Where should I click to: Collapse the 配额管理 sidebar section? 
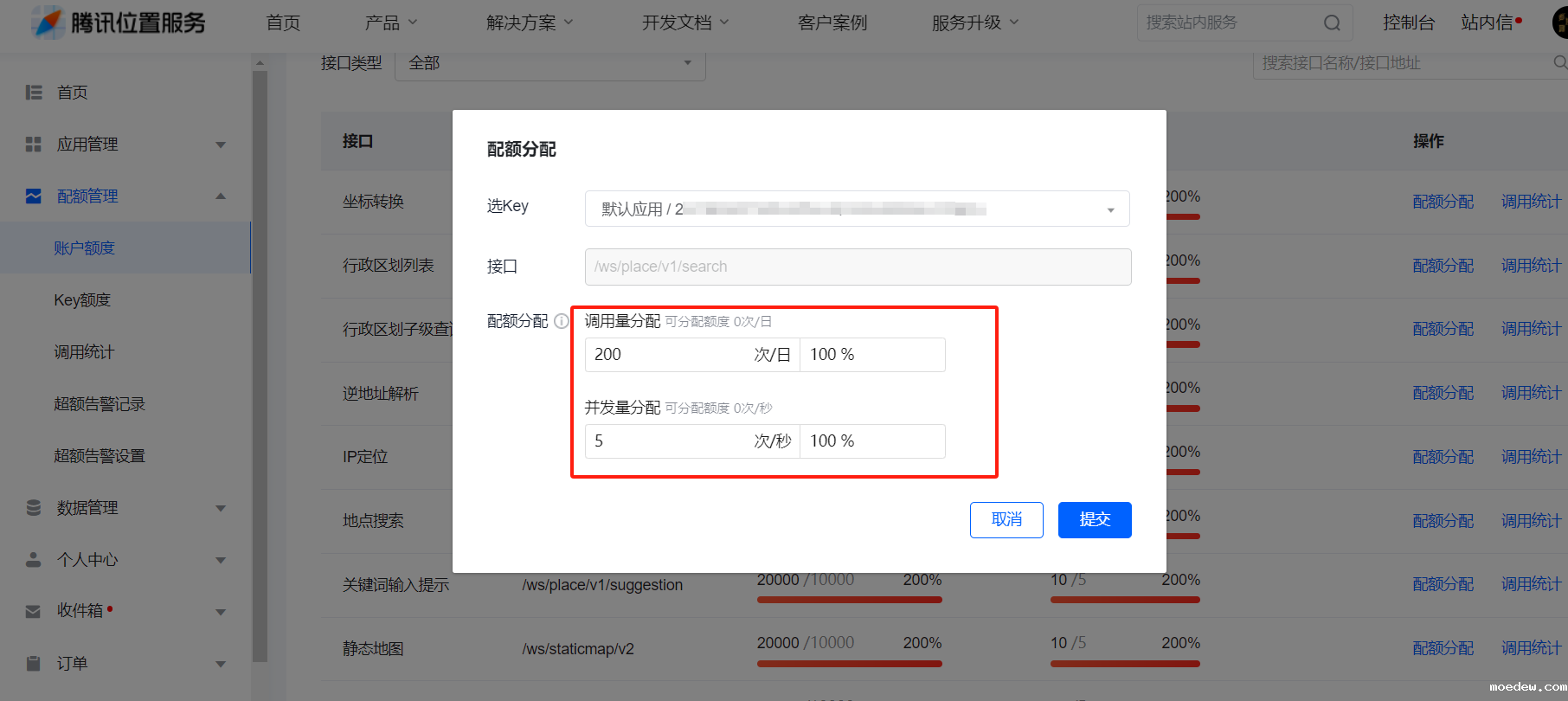point(221,196)
